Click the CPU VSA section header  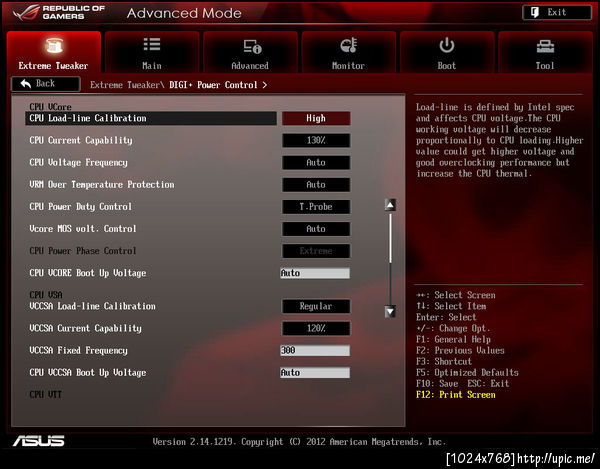(46, 295)
